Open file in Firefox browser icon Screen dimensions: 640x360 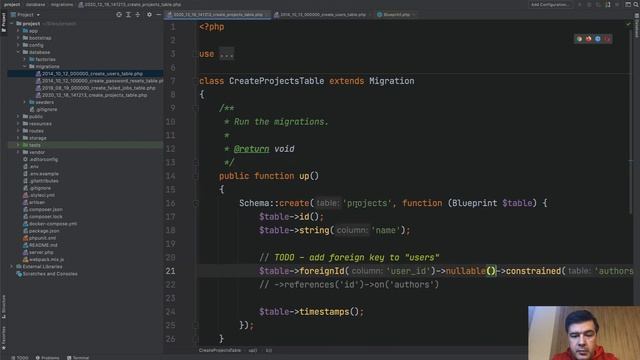click(x=589, y=39)
